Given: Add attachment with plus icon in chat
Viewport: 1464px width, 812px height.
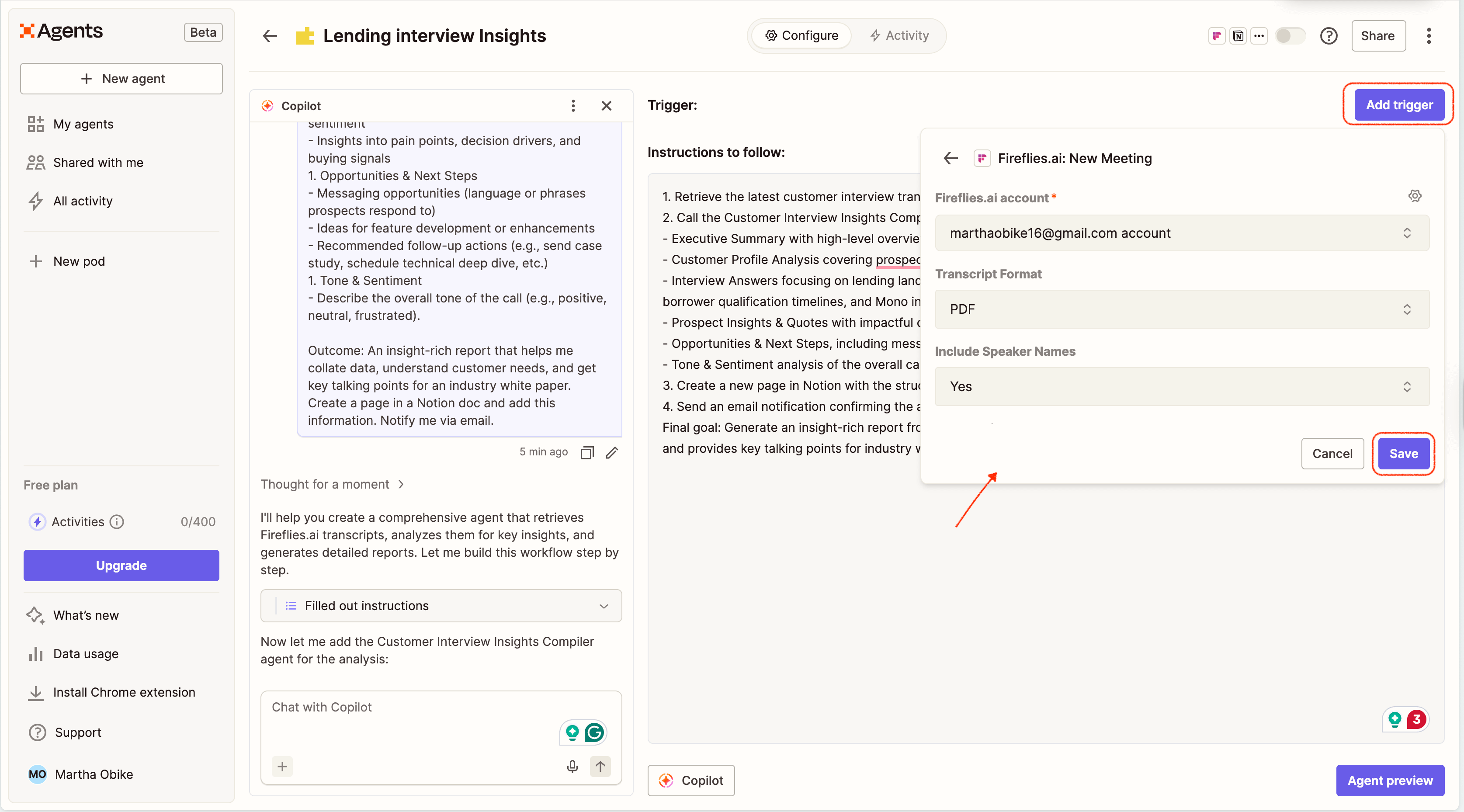Looking at the screenshot, I should (282, 767).
